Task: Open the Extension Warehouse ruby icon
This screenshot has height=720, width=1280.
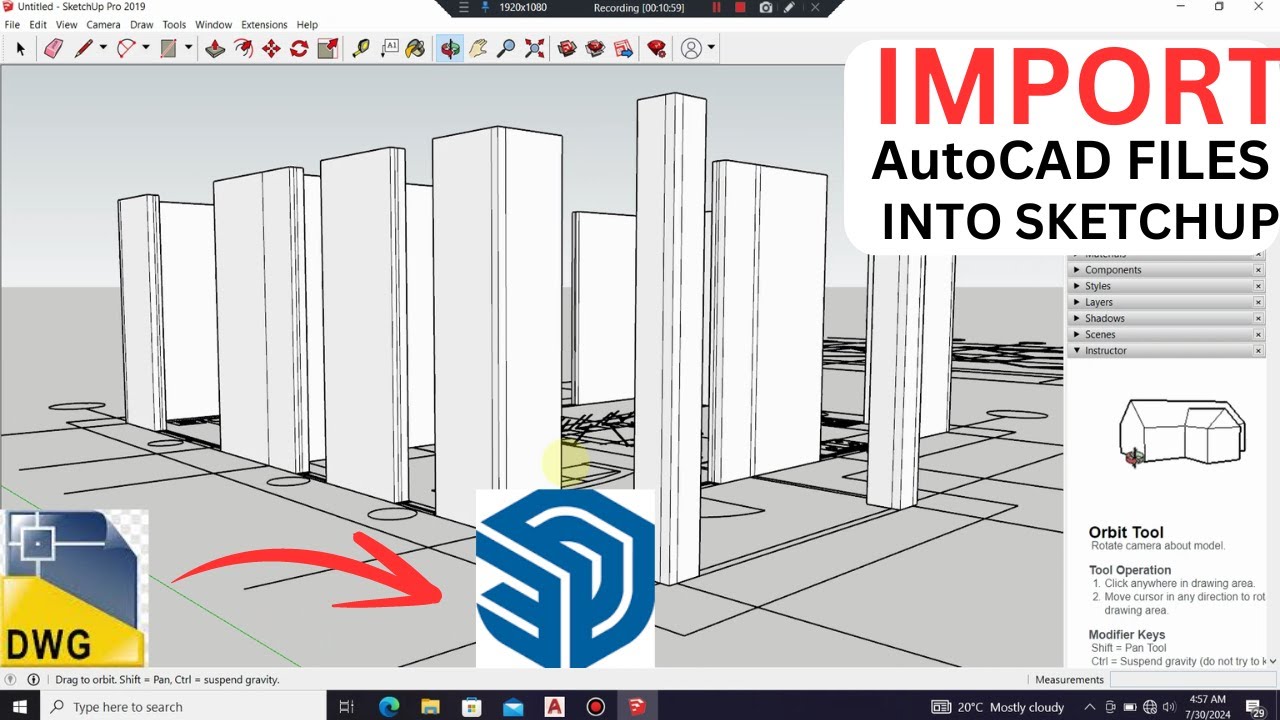Action: click(657, 47)
